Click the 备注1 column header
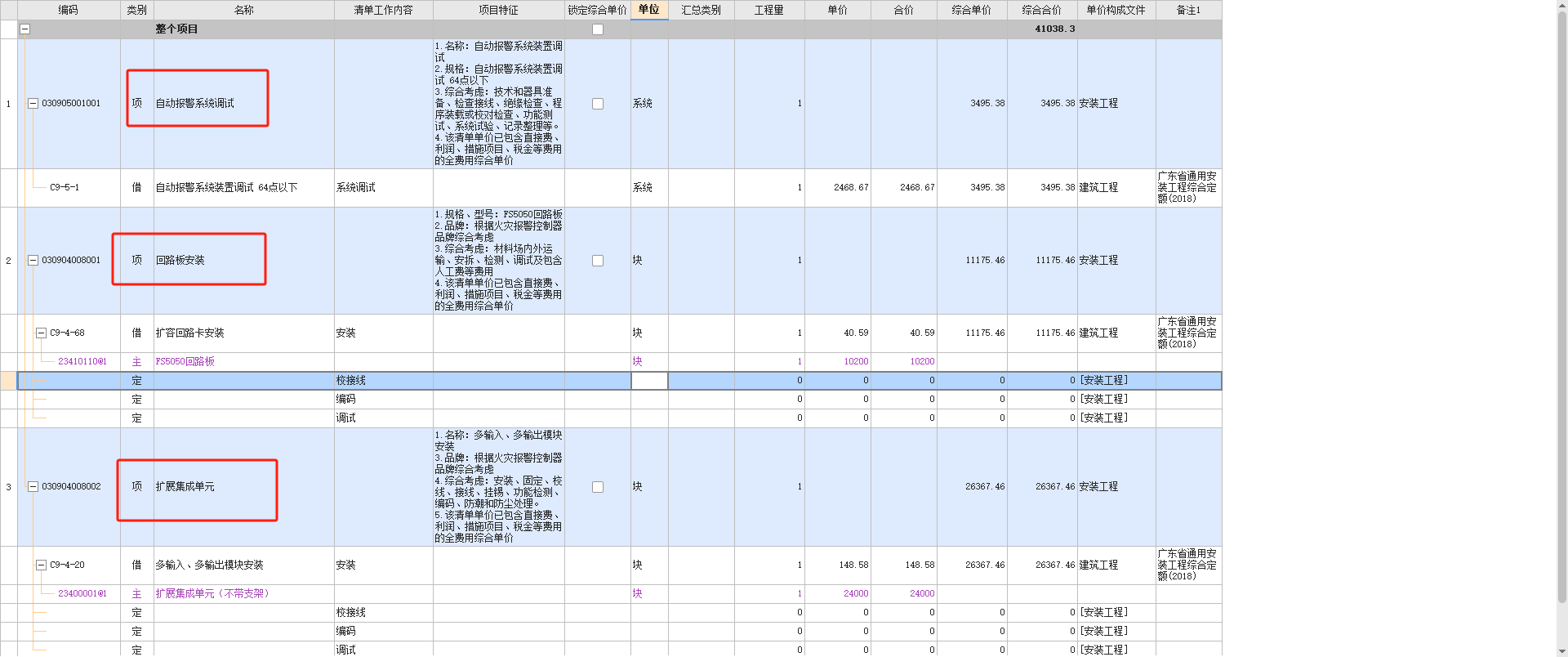The width and height of the screenshot is (1568, 657). coord(1189,10)
